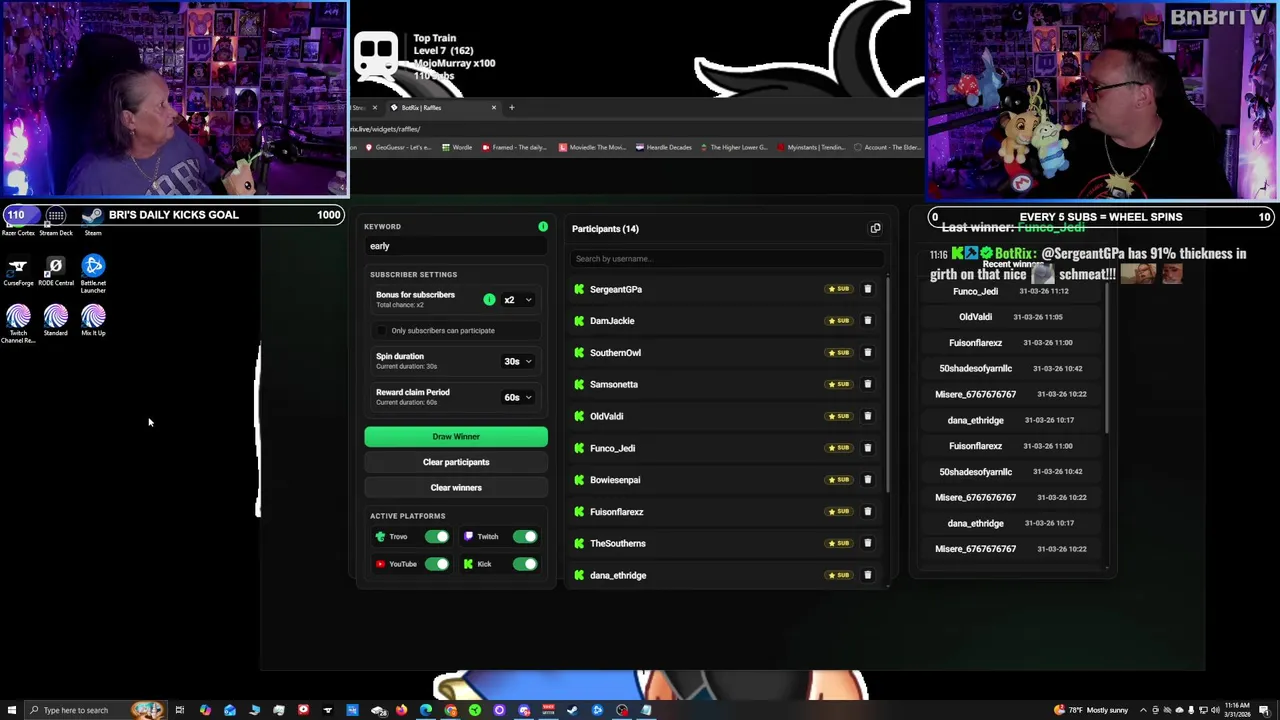This screenshot has height=720, width=1280.
Task: Close the BotRix Raffles tab
Action: click(493, 107)
